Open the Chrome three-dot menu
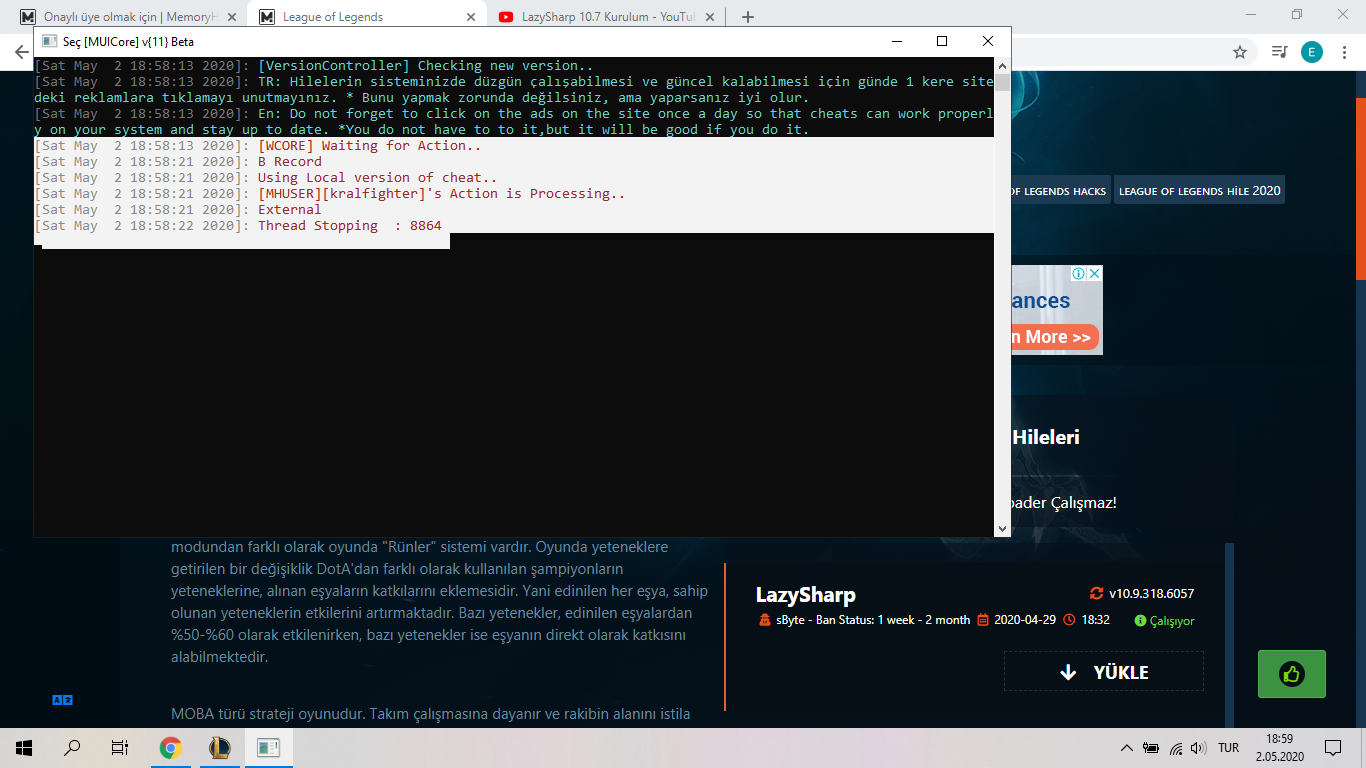This screenshot has width=1366, height=768. (1345, 52)
